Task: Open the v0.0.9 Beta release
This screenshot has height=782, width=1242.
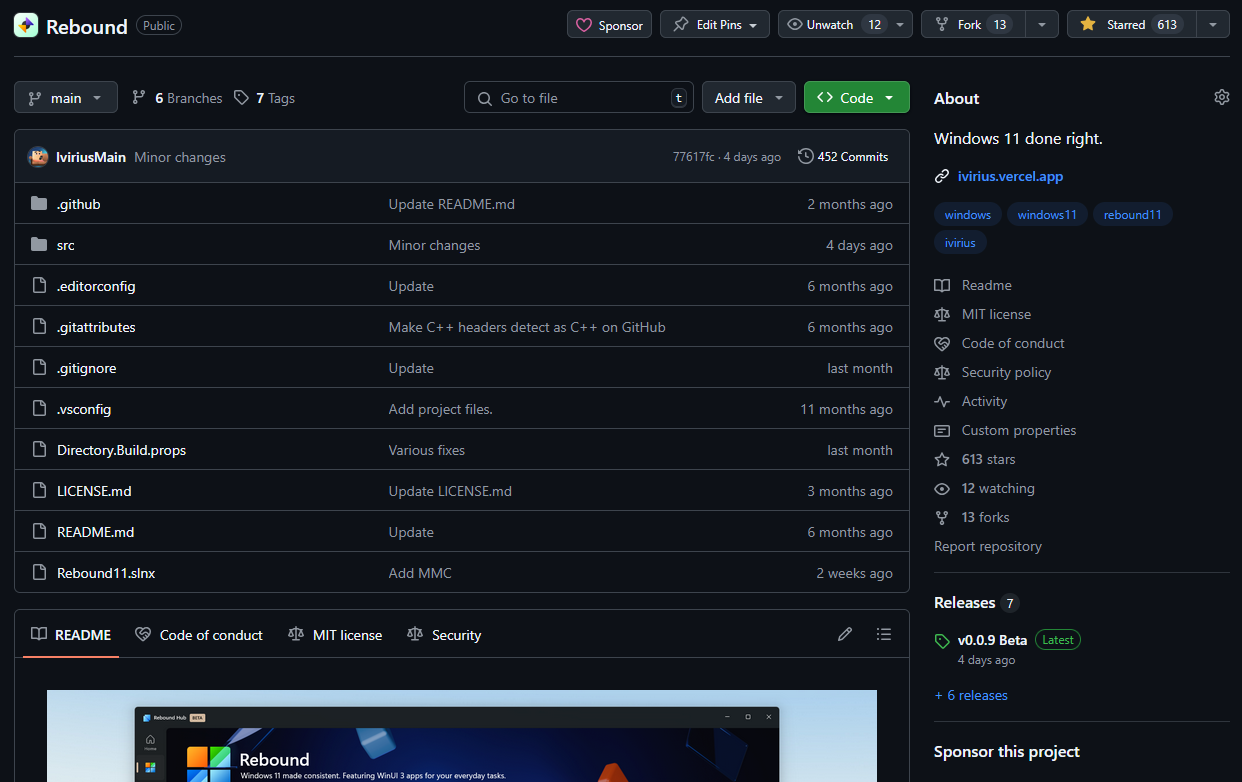Action: point(992,640)
